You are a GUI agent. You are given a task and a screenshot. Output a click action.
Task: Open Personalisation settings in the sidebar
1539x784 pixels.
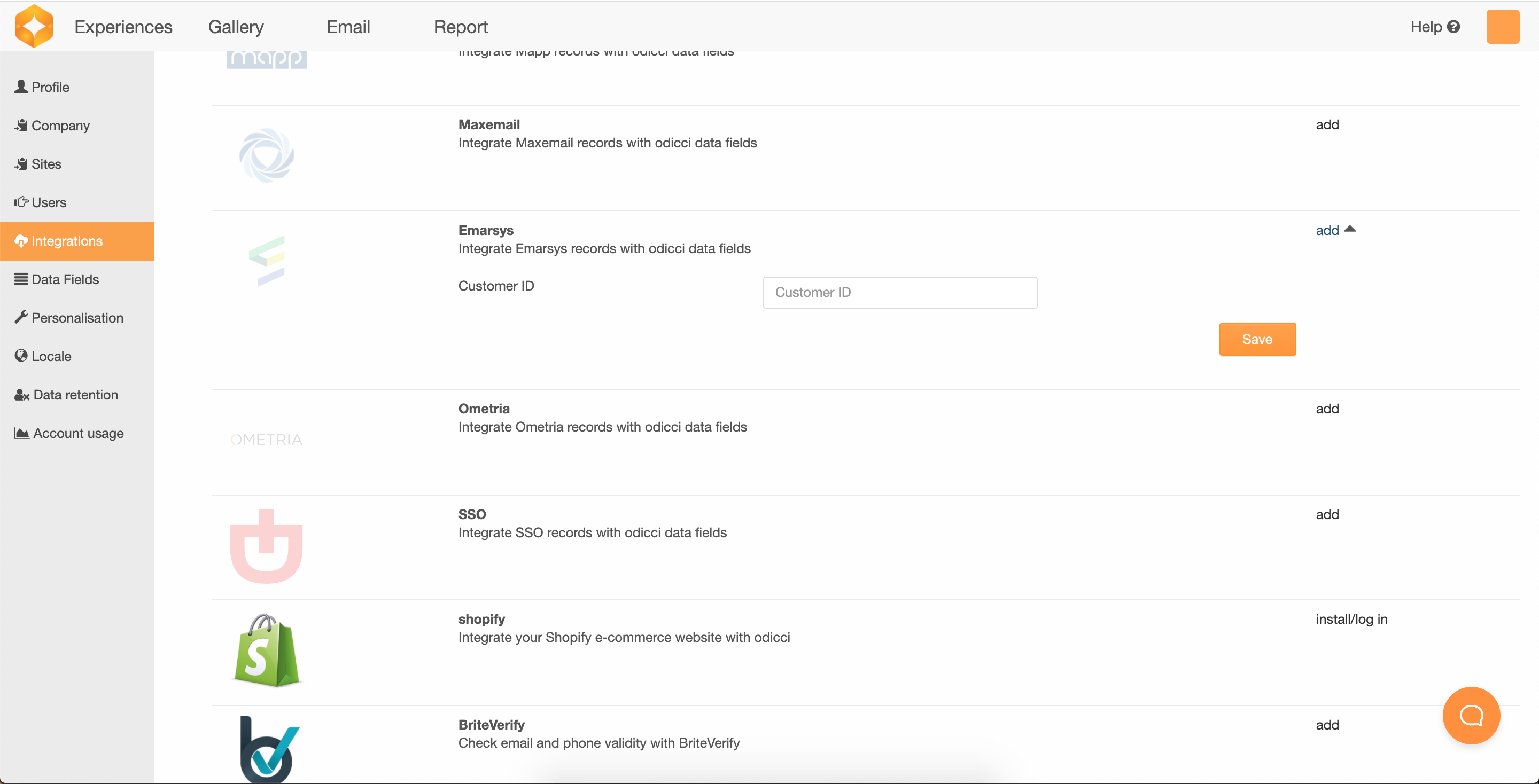click(77, 318)
